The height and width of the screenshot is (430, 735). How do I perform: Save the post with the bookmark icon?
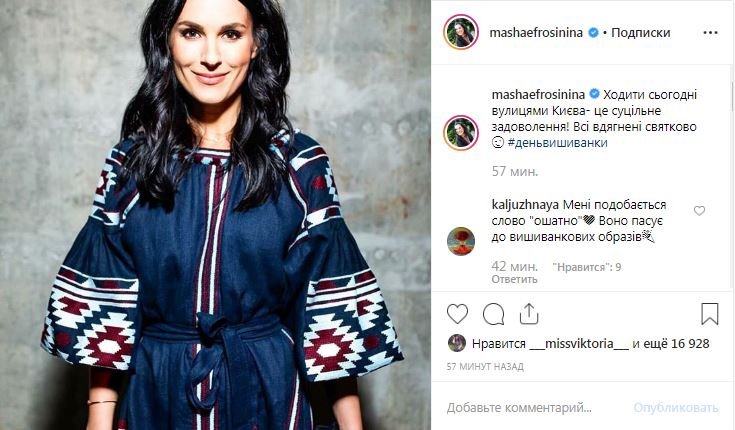tap(710, 314)
